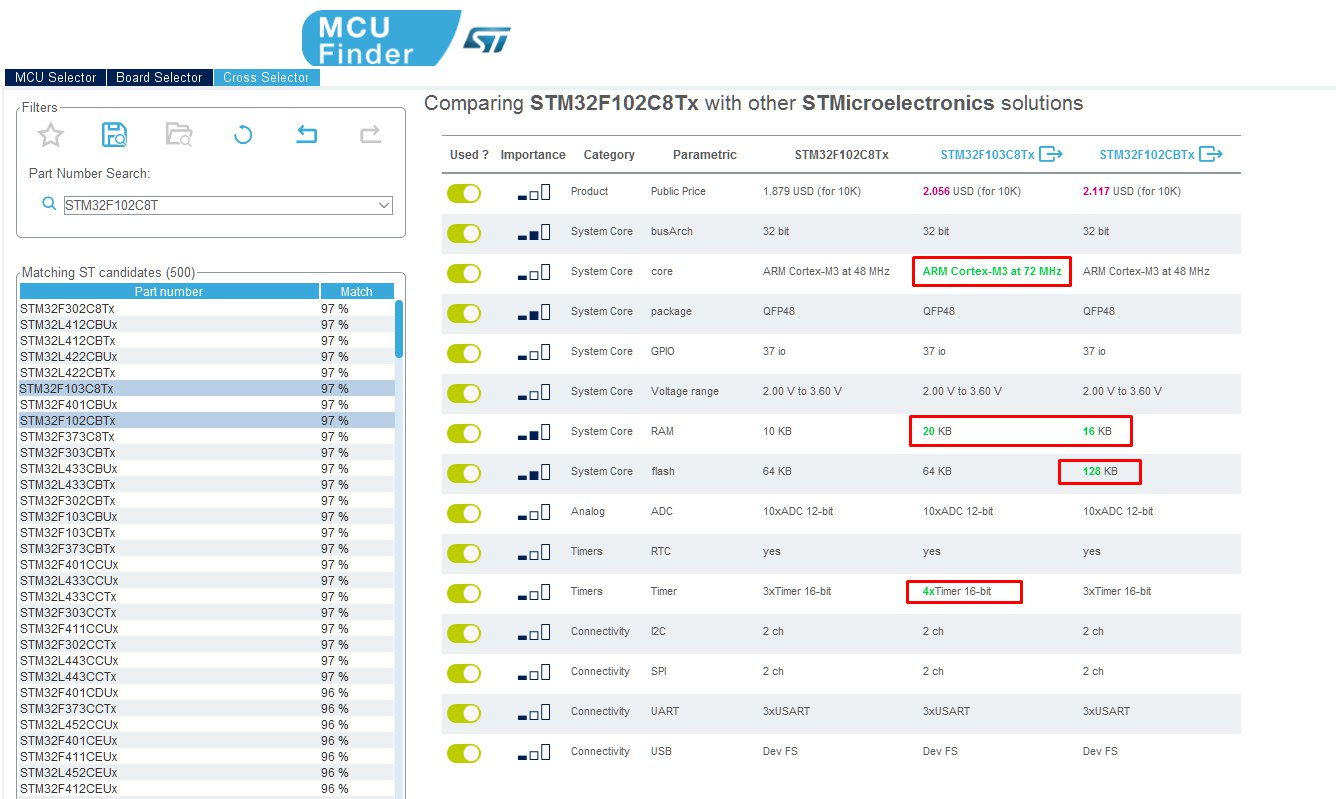This screenshot has width=1336, height=799.
Task: Adjust importance bars for ADC row
Action: click(x=534, y=512)
